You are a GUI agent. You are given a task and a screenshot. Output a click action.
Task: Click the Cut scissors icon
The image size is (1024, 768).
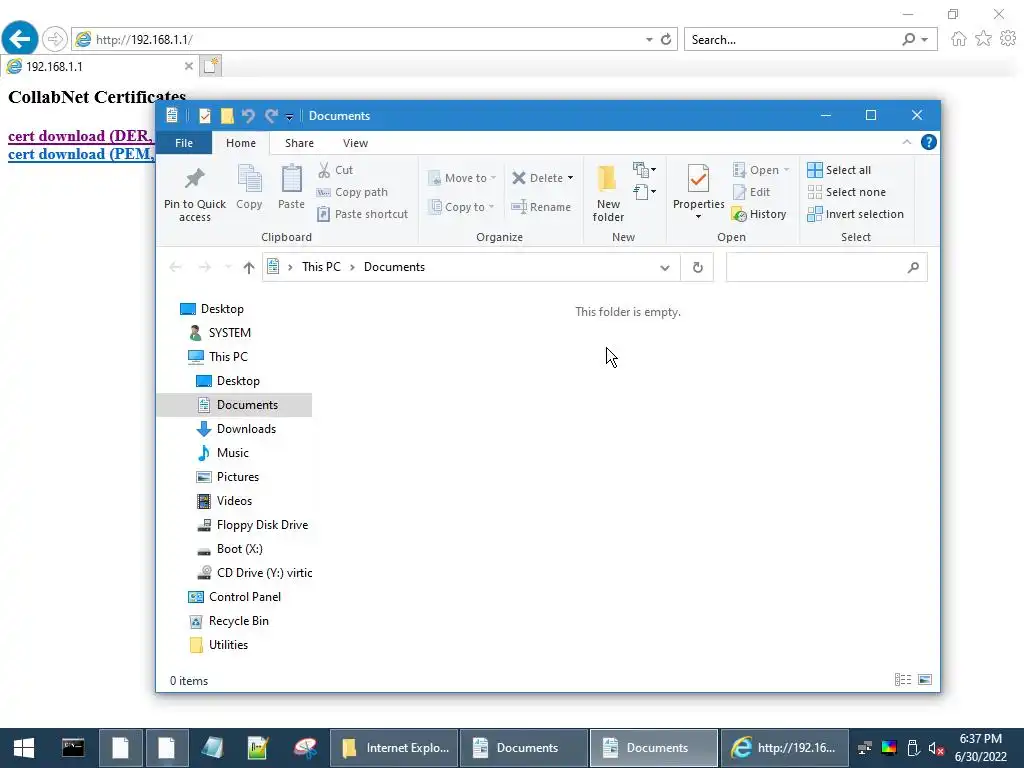(324, 170)
